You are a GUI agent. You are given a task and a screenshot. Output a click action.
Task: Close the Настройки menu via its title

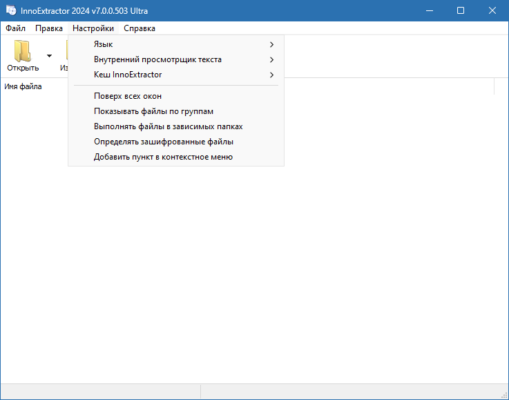coord(93,28)
